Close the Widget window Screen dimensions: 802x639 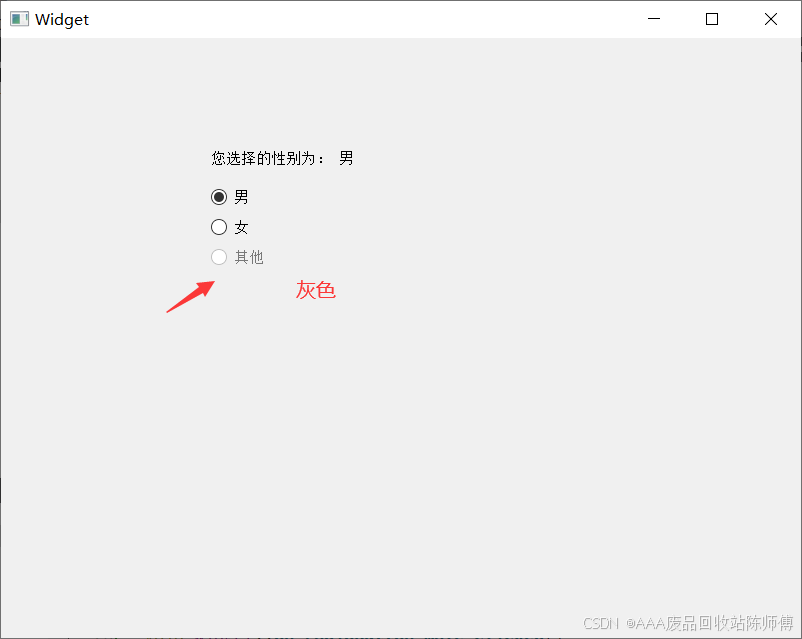tap(771, 19)
